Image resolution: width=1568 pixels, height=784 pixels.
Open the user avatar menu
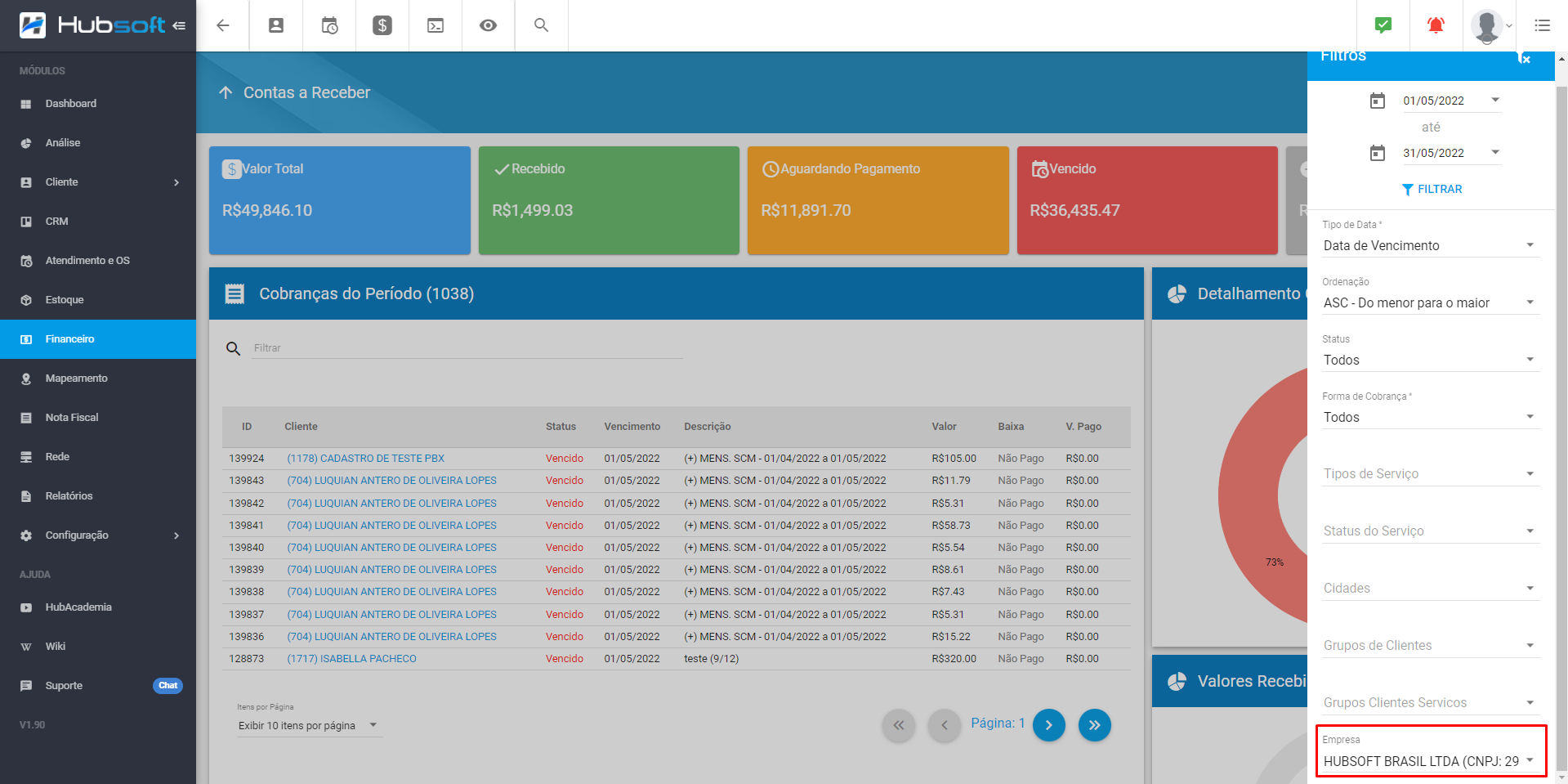click(1491, 26)
